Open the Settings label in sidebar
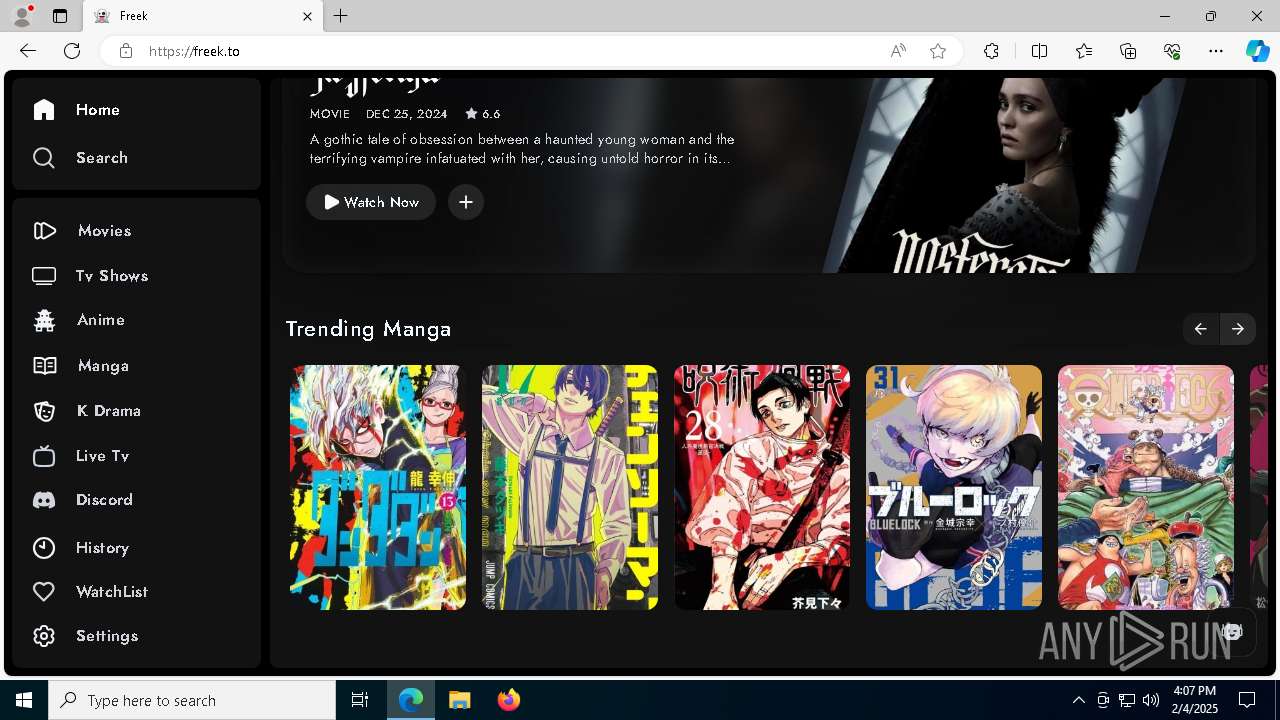Image resolution: width=1280 pixels, height=720 pixels. (x=107, y=636)
